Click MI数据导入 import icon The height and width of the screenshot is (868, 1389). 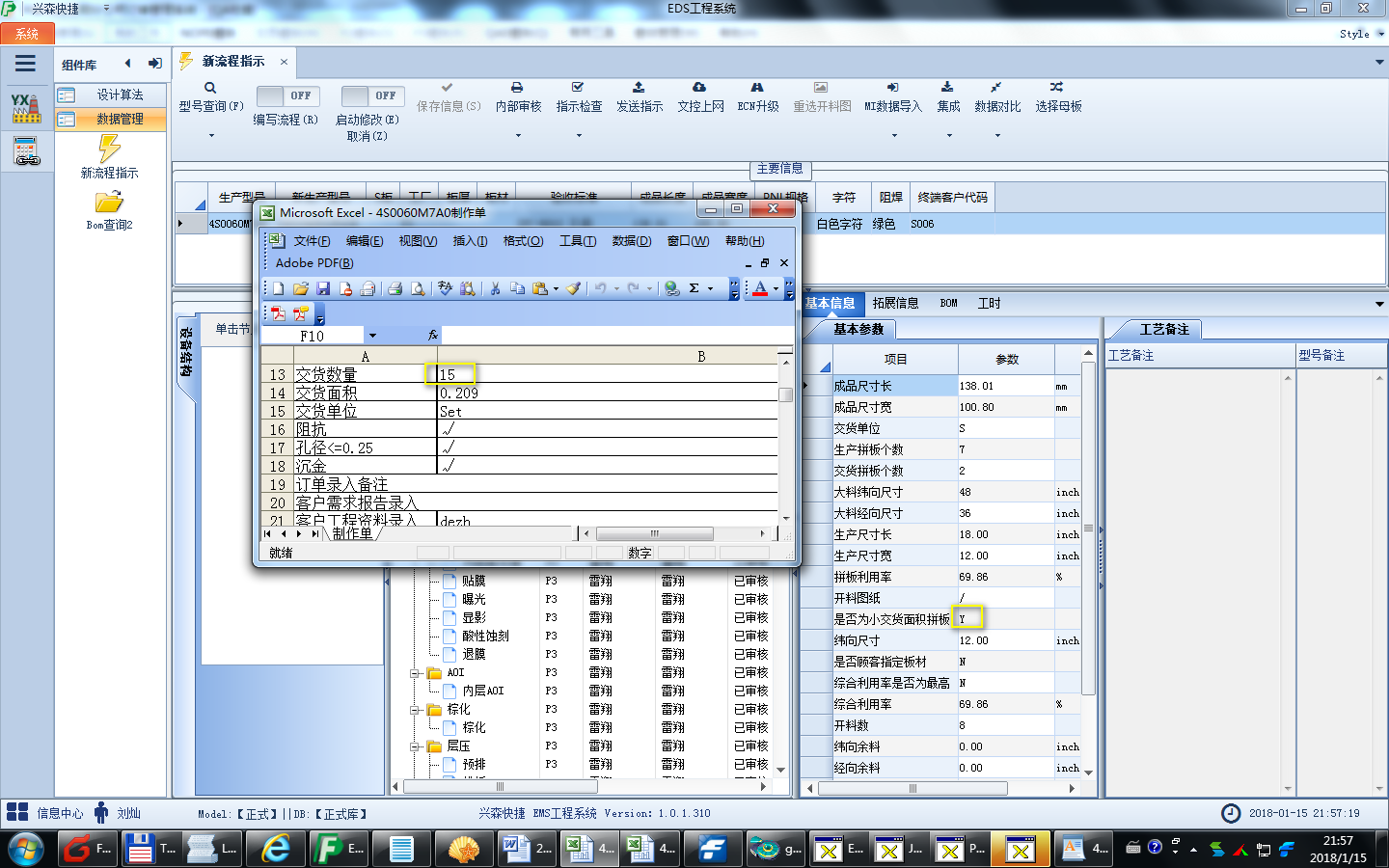[x=892, y=87]
